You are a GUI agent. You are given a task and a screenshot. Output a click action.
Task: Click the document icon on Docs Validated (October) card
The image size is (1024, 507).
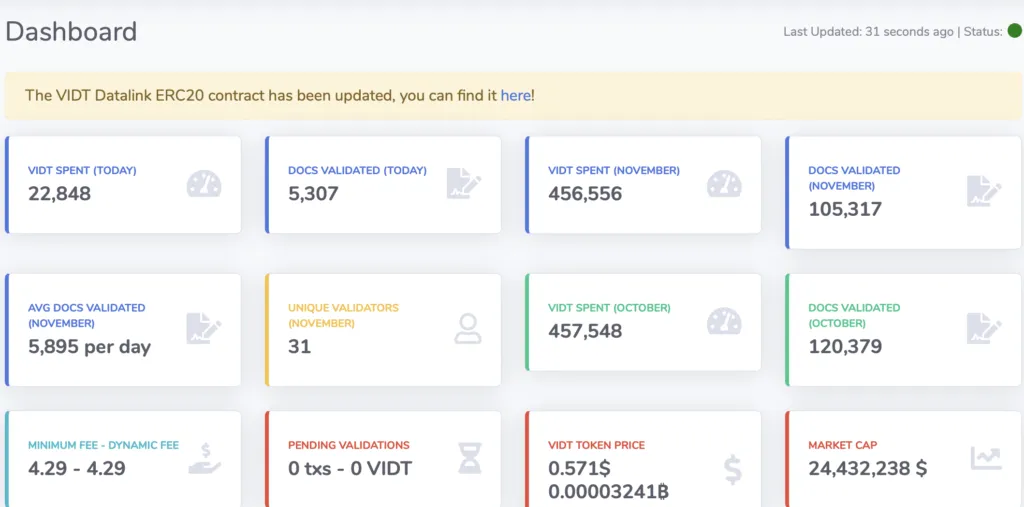coord(984,329)
